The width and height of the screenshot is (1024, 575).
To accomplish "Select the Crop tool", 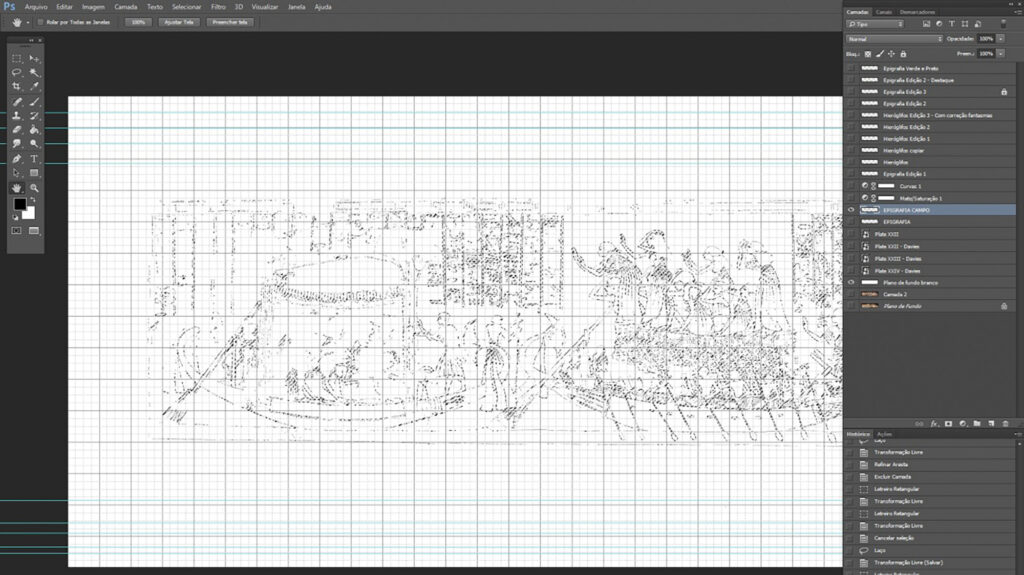I will (17, 86).
